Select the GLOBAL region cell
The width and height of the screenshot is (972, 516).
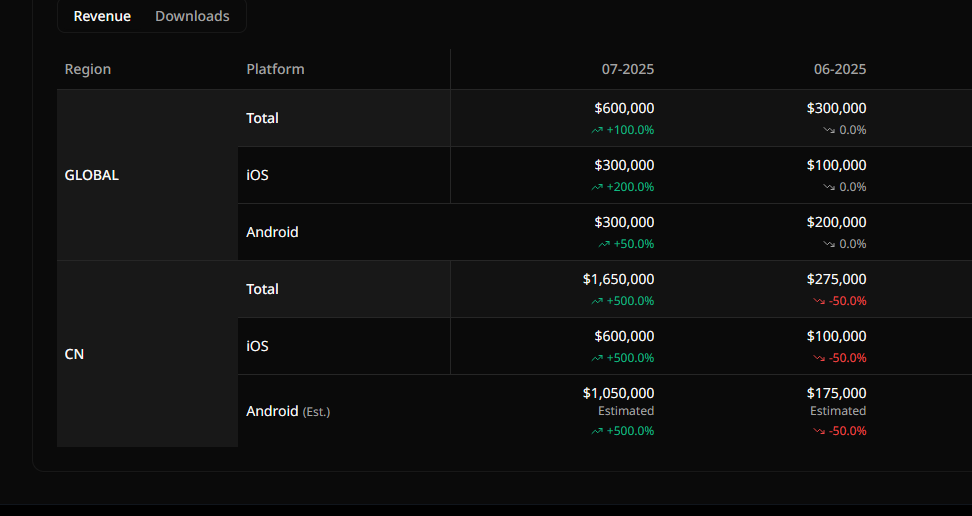click(x=148, y=175)
